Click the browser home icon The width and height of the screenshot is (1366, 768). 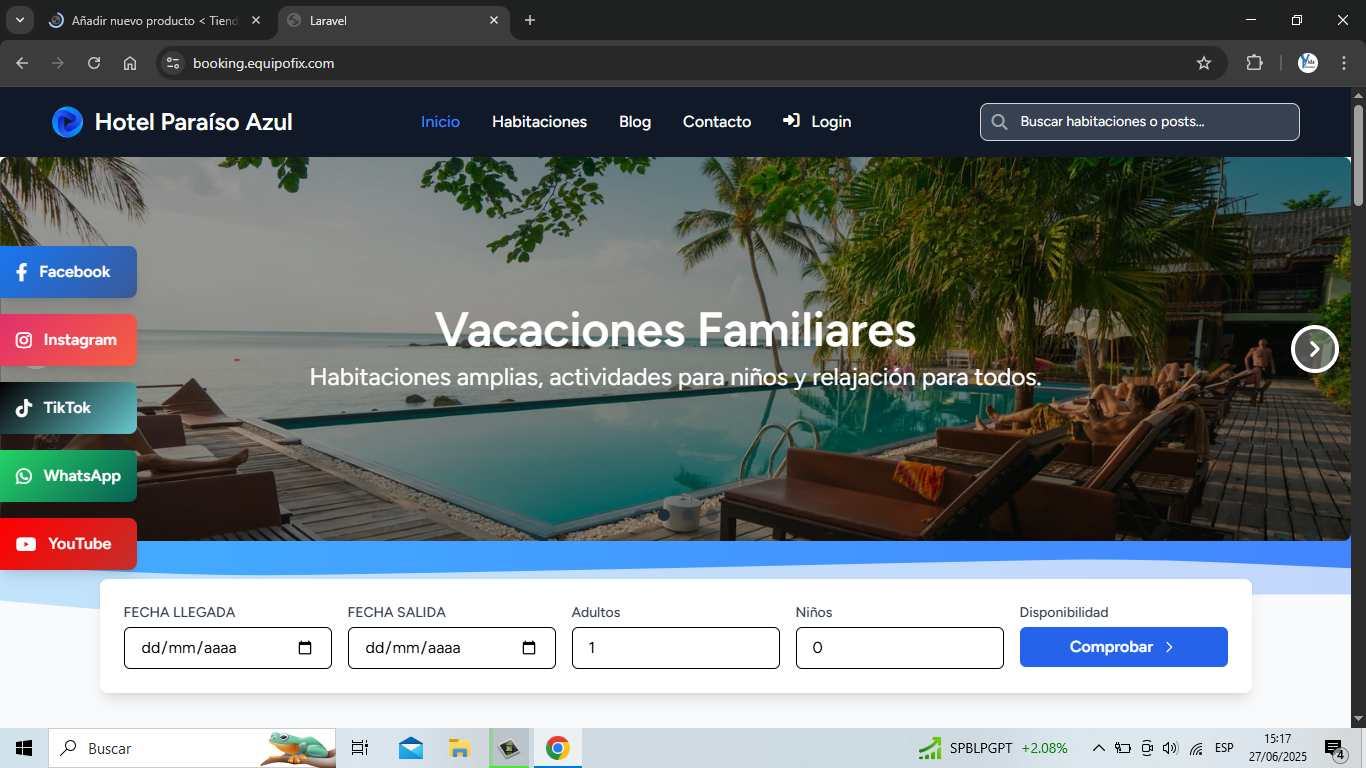130,63
